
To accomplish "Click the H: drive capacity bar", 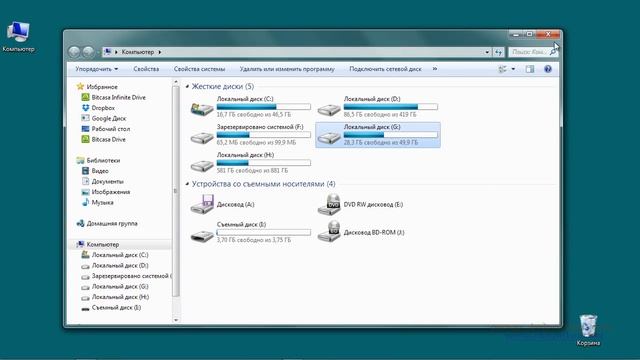I will (263, 163).
